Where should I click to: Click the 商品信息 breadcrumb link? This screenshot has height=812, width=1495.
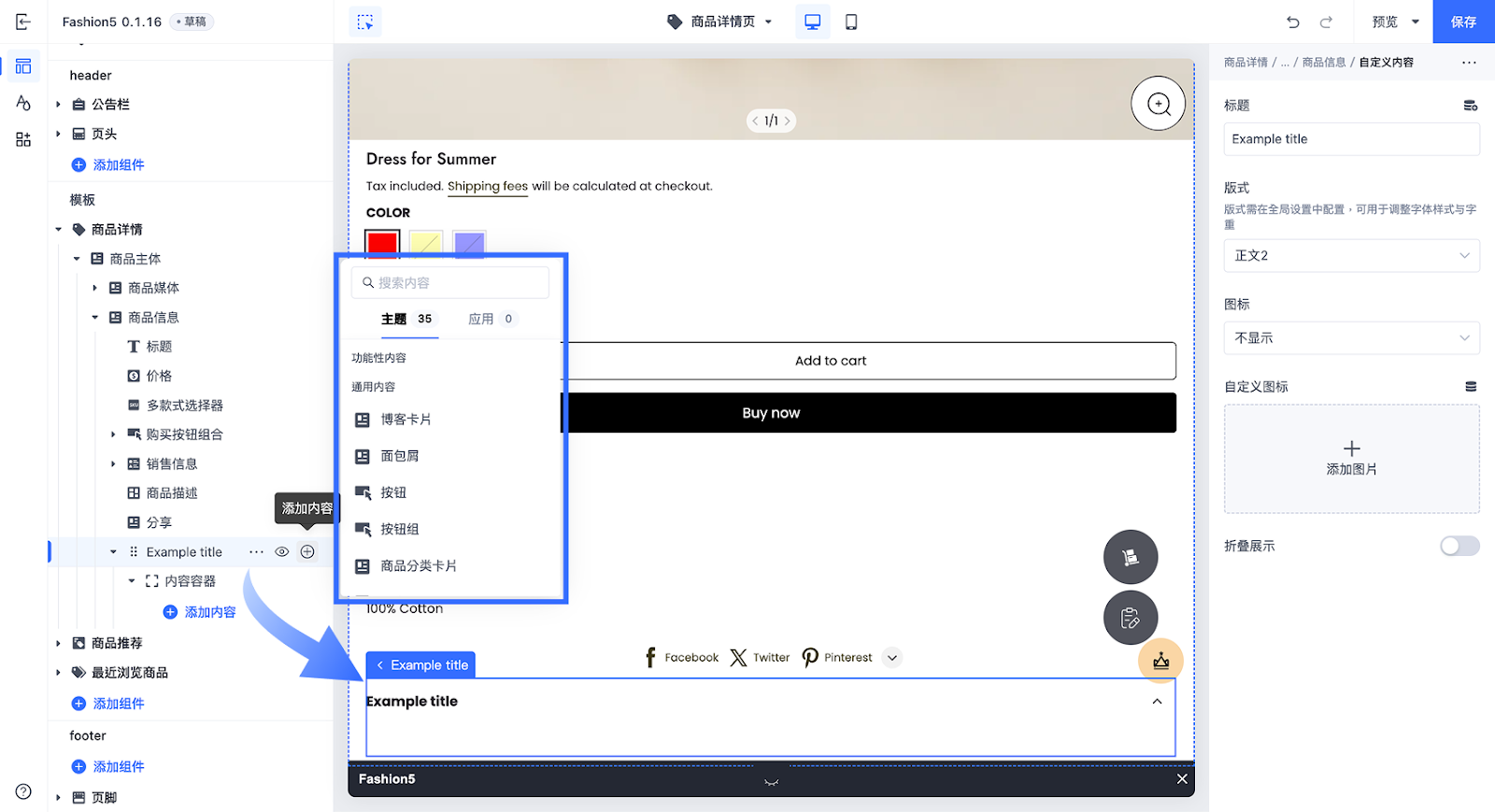tap(1324, 63)
